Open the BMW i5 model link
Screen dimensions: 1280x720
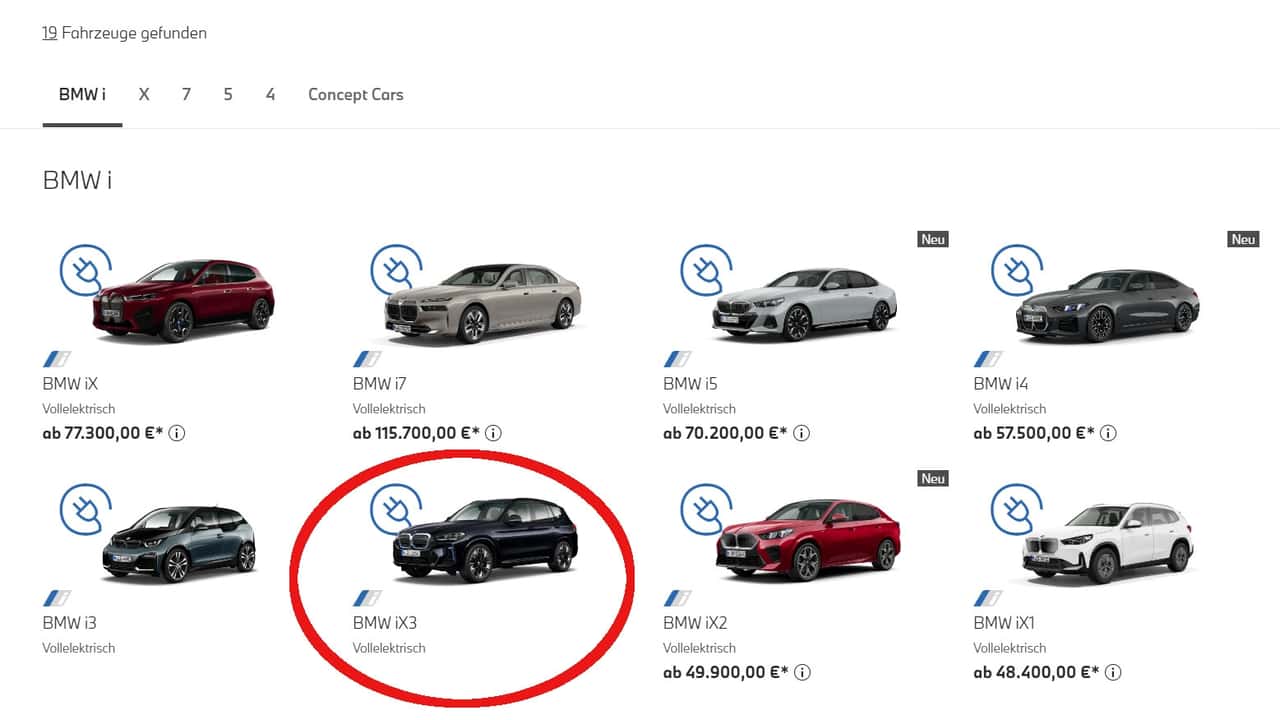pos(690,384)
